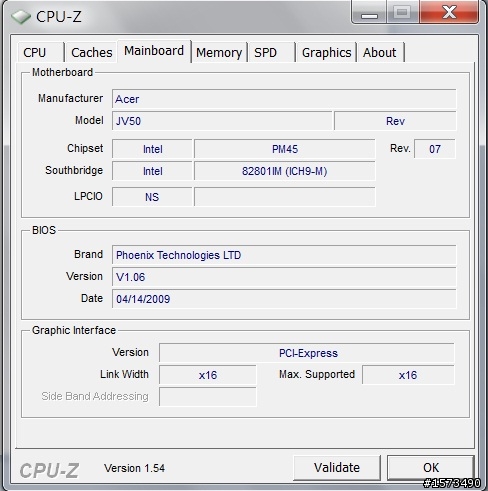Click the BIOS version V1.06 field
This screenshot has width=488, height=491.
click(284, 277)
